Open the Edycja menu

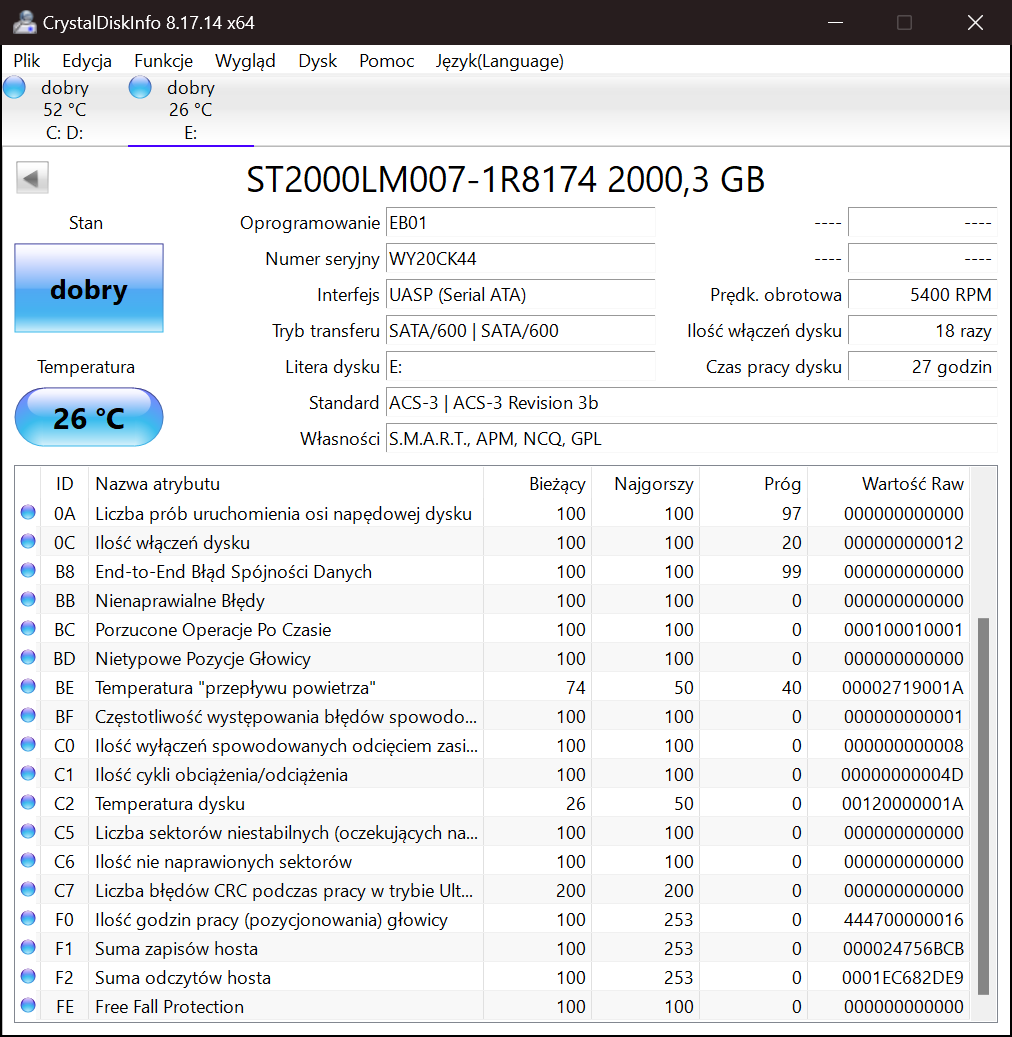pyautogui.click(x=87, y=61)
